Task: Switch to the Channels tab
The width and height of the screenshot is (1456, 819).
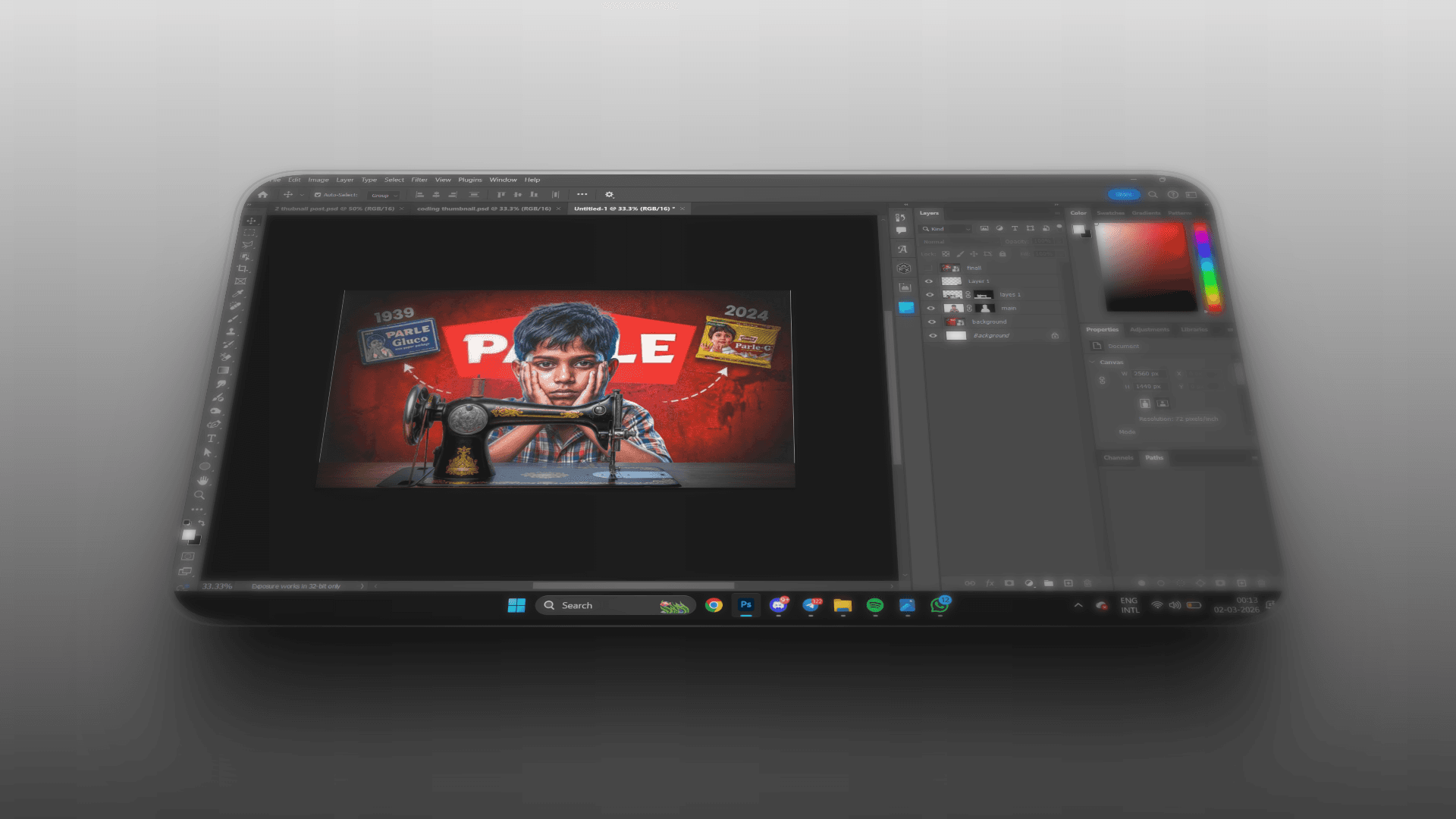Action: [1118, 457]
